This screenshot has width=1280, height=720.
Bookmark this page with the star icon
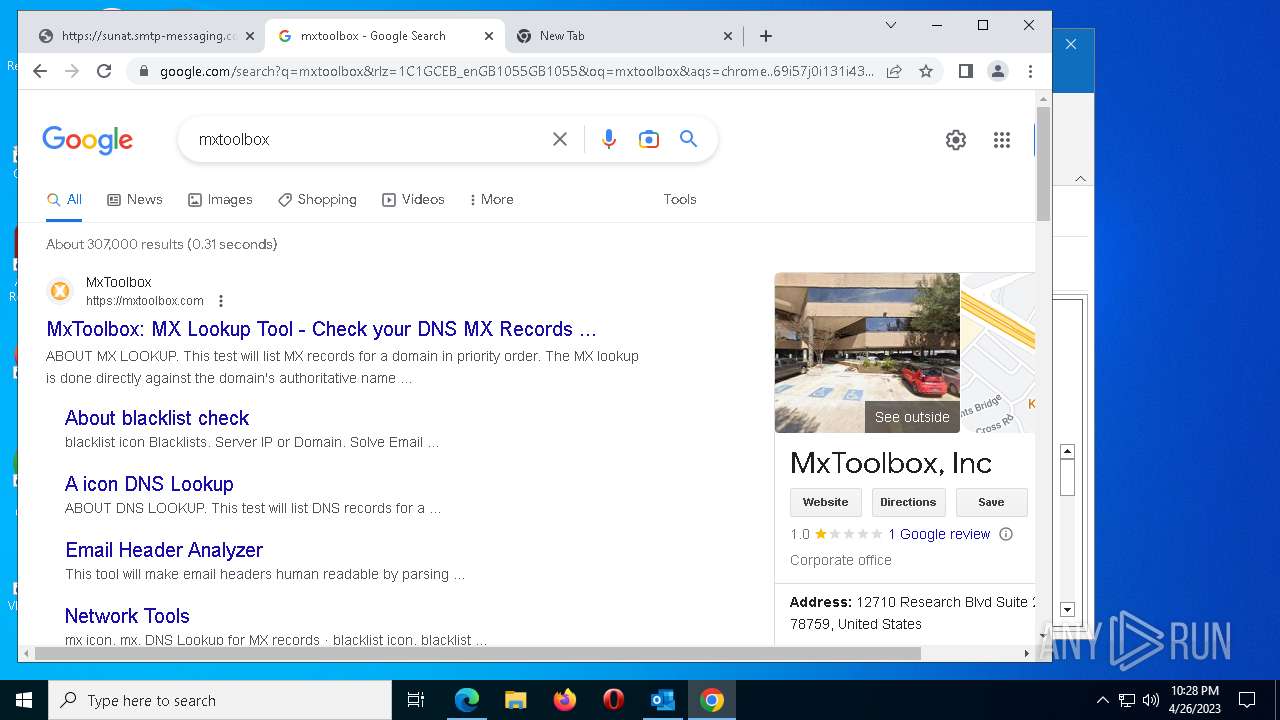[x=926, y=71]
